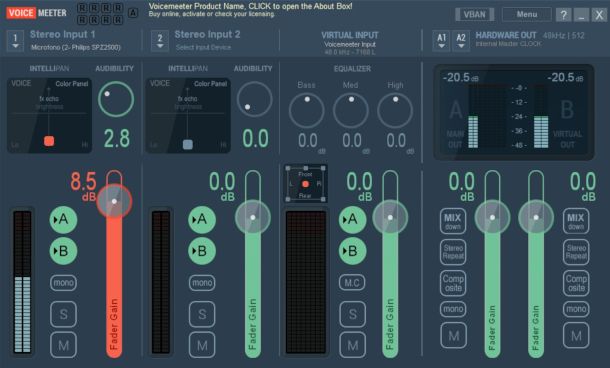Toggle MIX down on bus B

(x=576, y=221)
